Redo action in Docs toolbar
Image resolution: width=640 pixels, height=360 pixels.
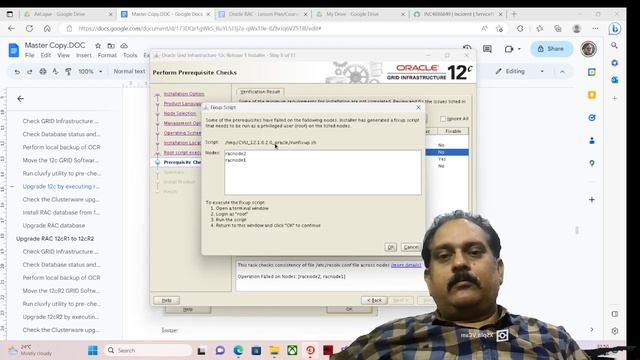pos(30,71)
